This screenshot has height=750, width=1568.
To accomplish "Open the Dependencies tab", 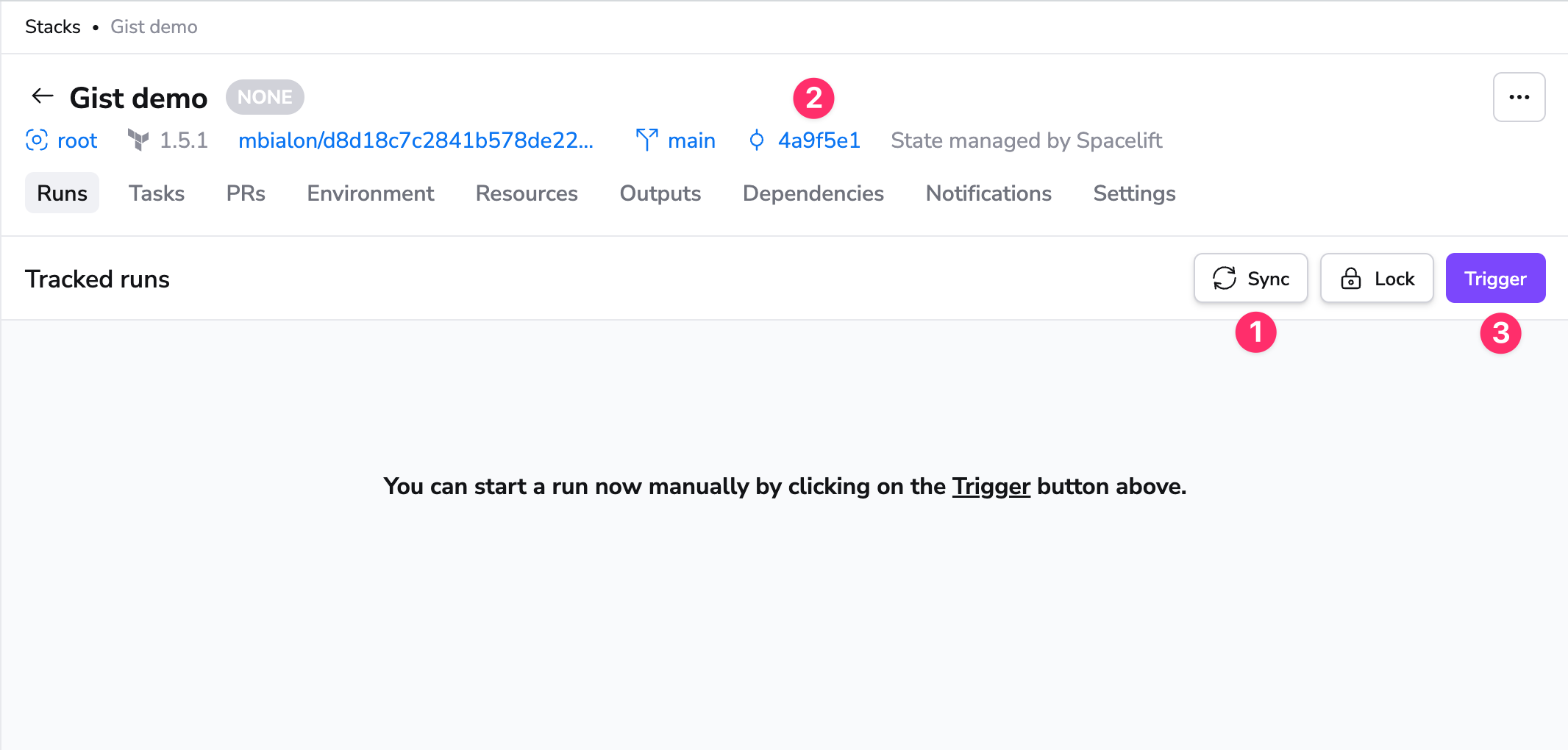I will (x=813, y=193).
